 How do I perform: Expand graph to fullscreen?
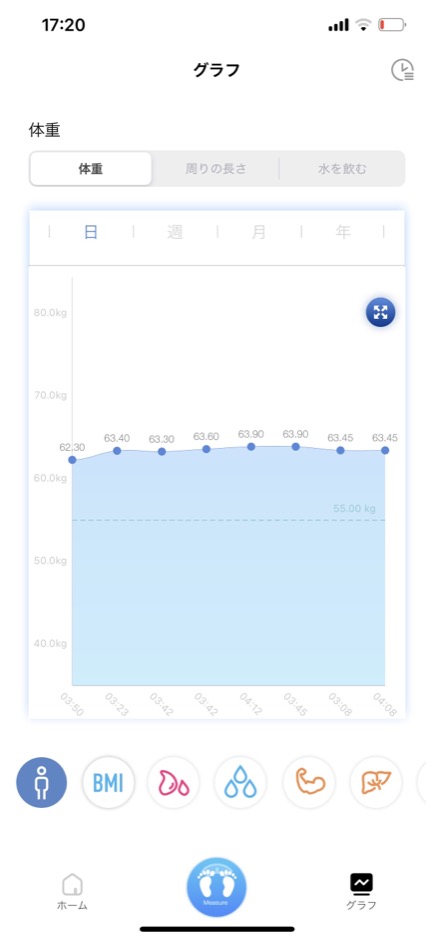[x=381, y=312]
